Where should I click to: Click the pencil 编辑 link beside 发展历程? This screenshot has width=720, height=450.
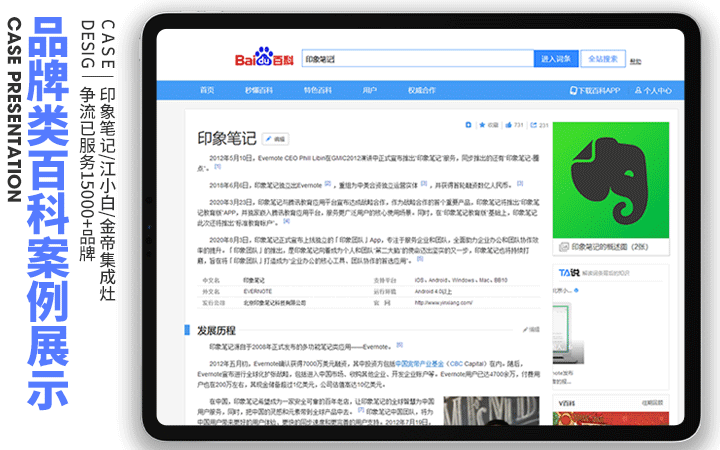pos(531,329)
